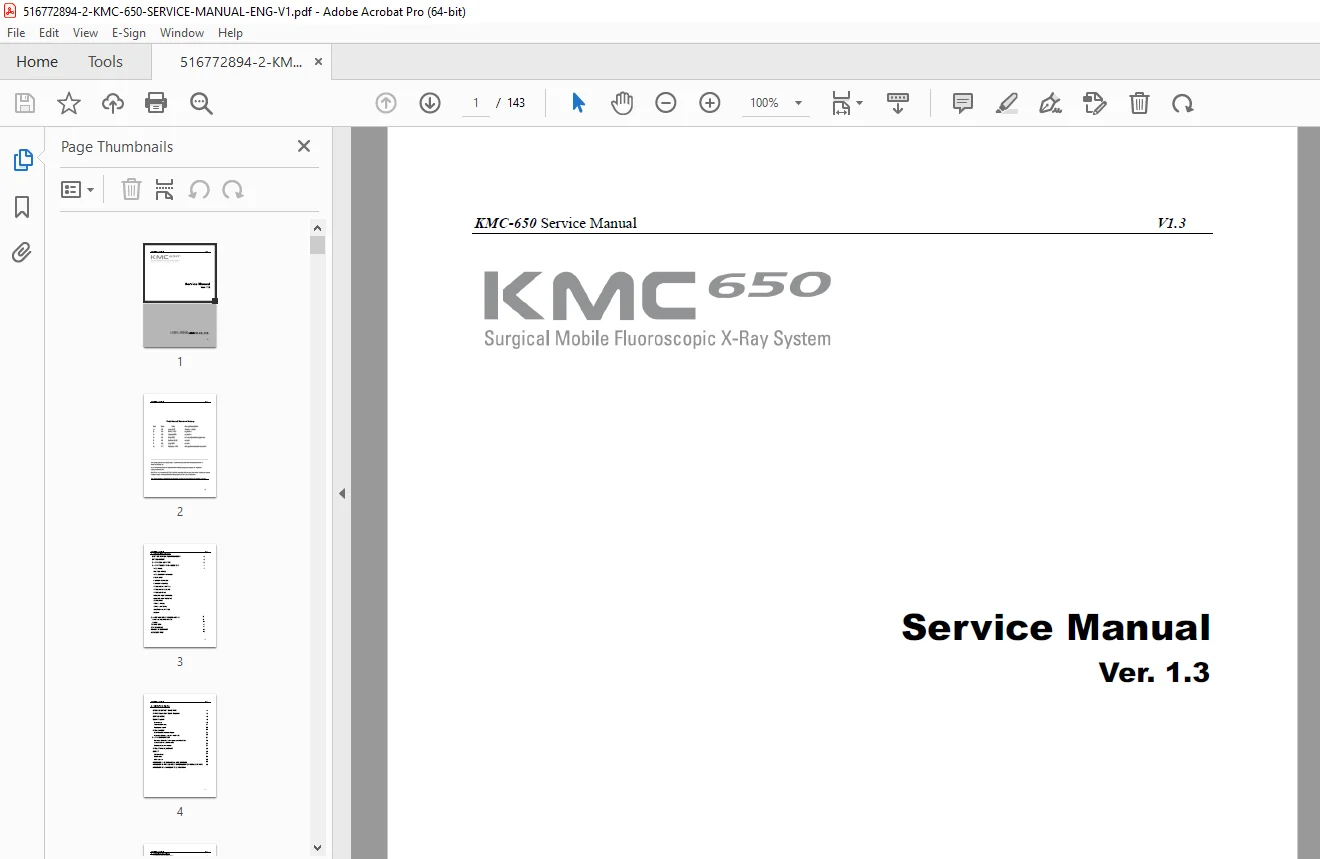Open the File menu
The image size is (1320, 859).
pos(16,33)
